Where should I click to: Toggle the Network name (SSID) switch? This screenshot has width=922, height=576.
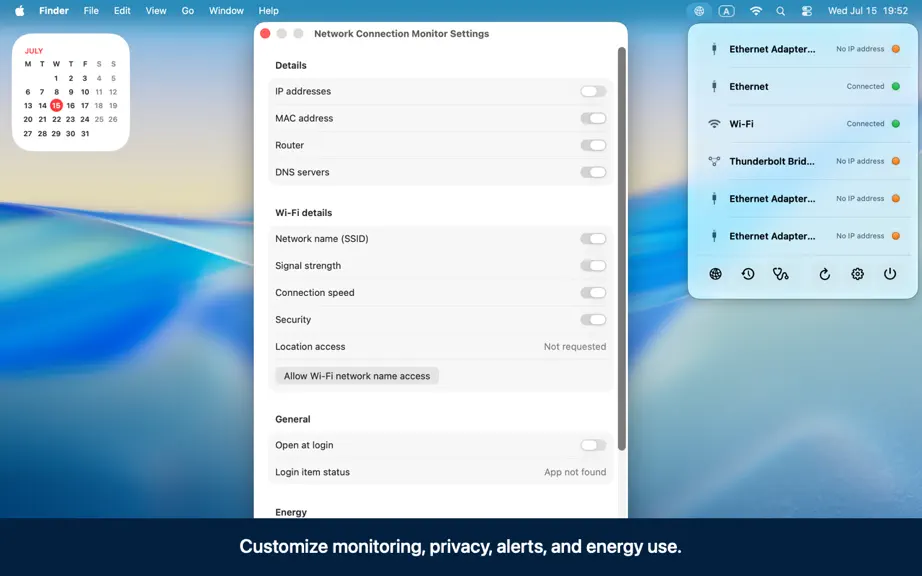pyautogui.click(x=593, y=239)
